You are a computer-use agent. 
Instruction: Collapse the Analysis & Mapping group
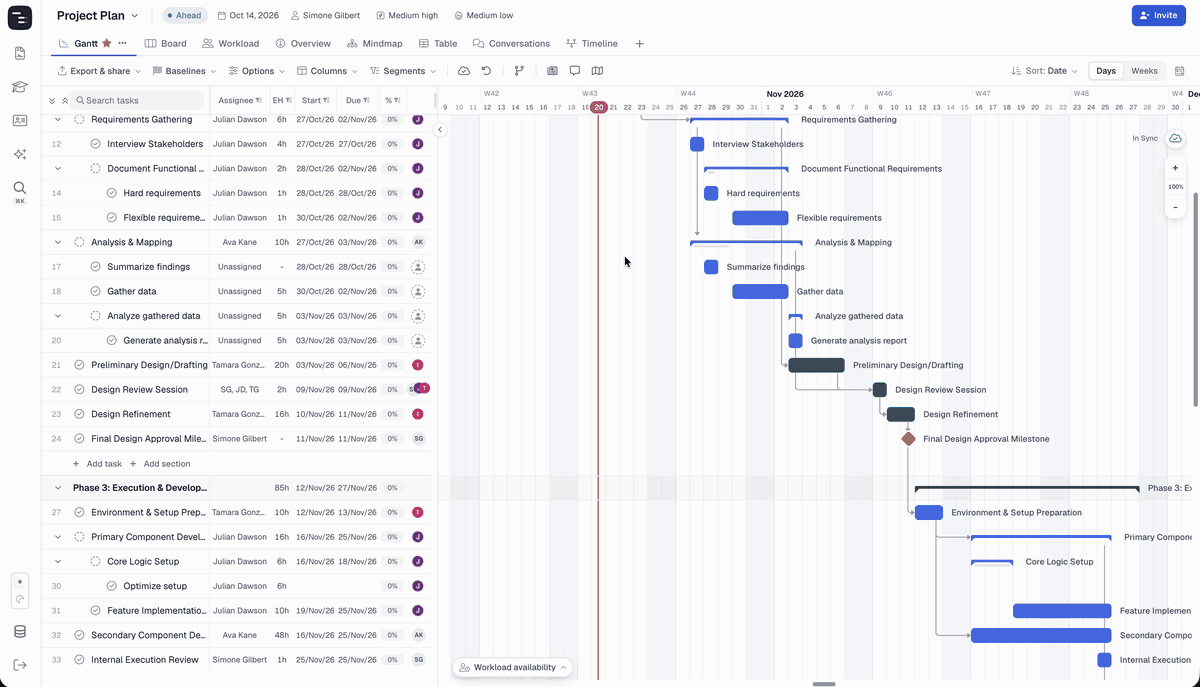coord(58,242)
